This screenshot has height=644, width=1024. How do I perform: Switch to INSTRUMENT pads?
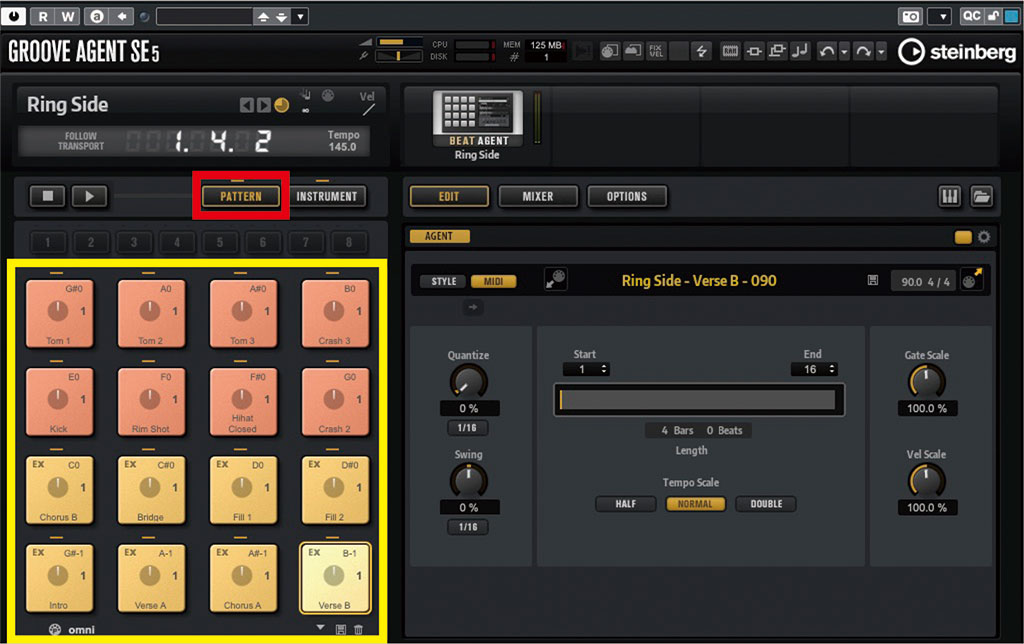[327, 196]
